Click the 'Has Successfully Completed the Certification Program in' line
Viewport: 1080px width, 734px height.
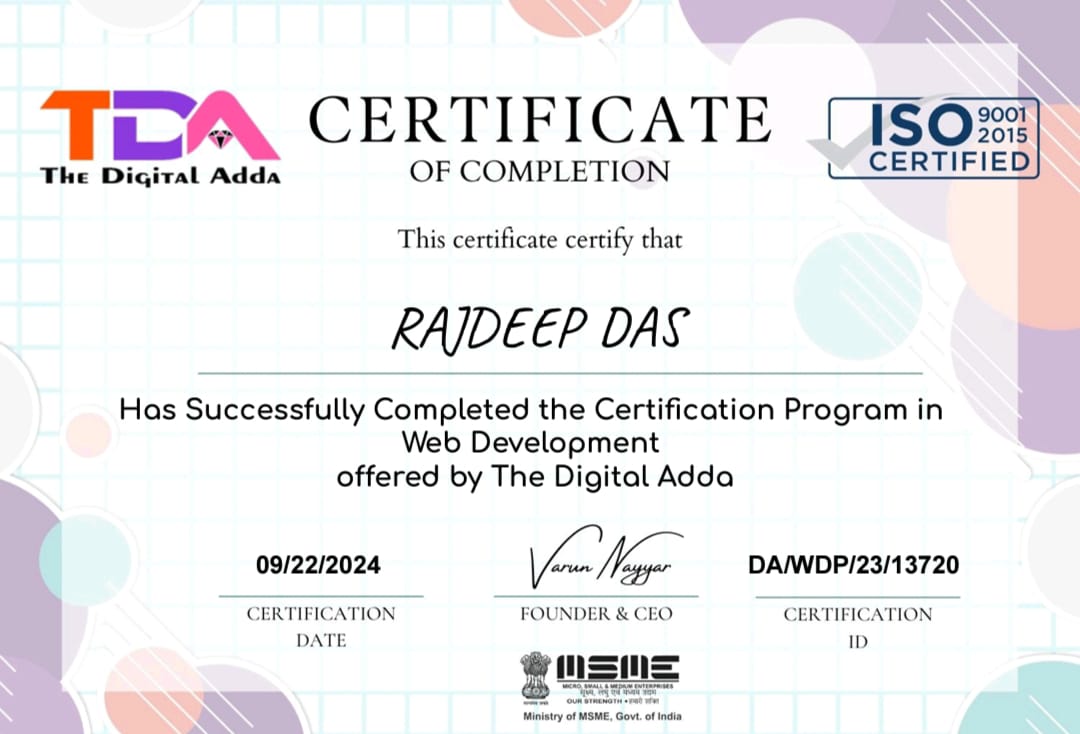click(531, 410)
